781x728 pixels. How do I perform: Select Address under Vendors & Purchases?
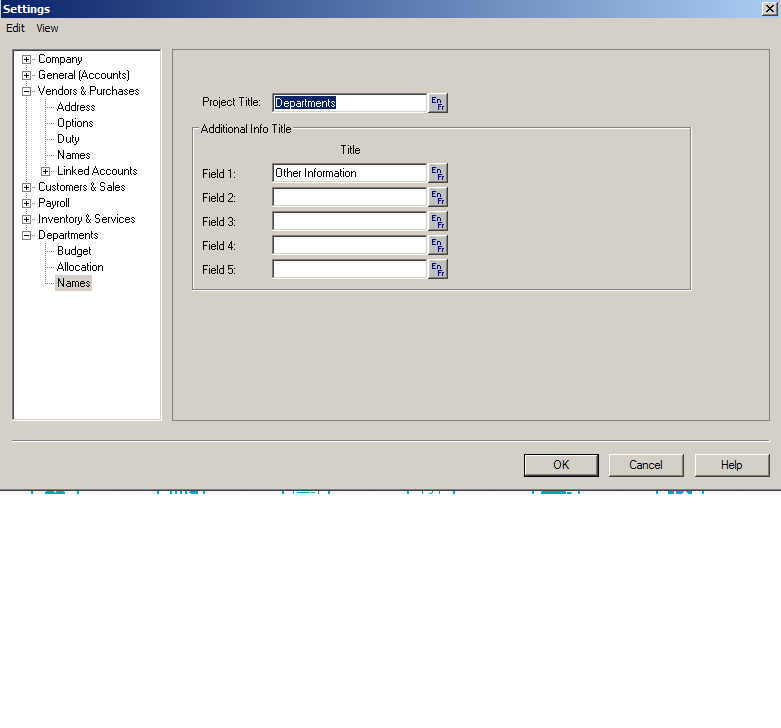[x=76, y=107]
